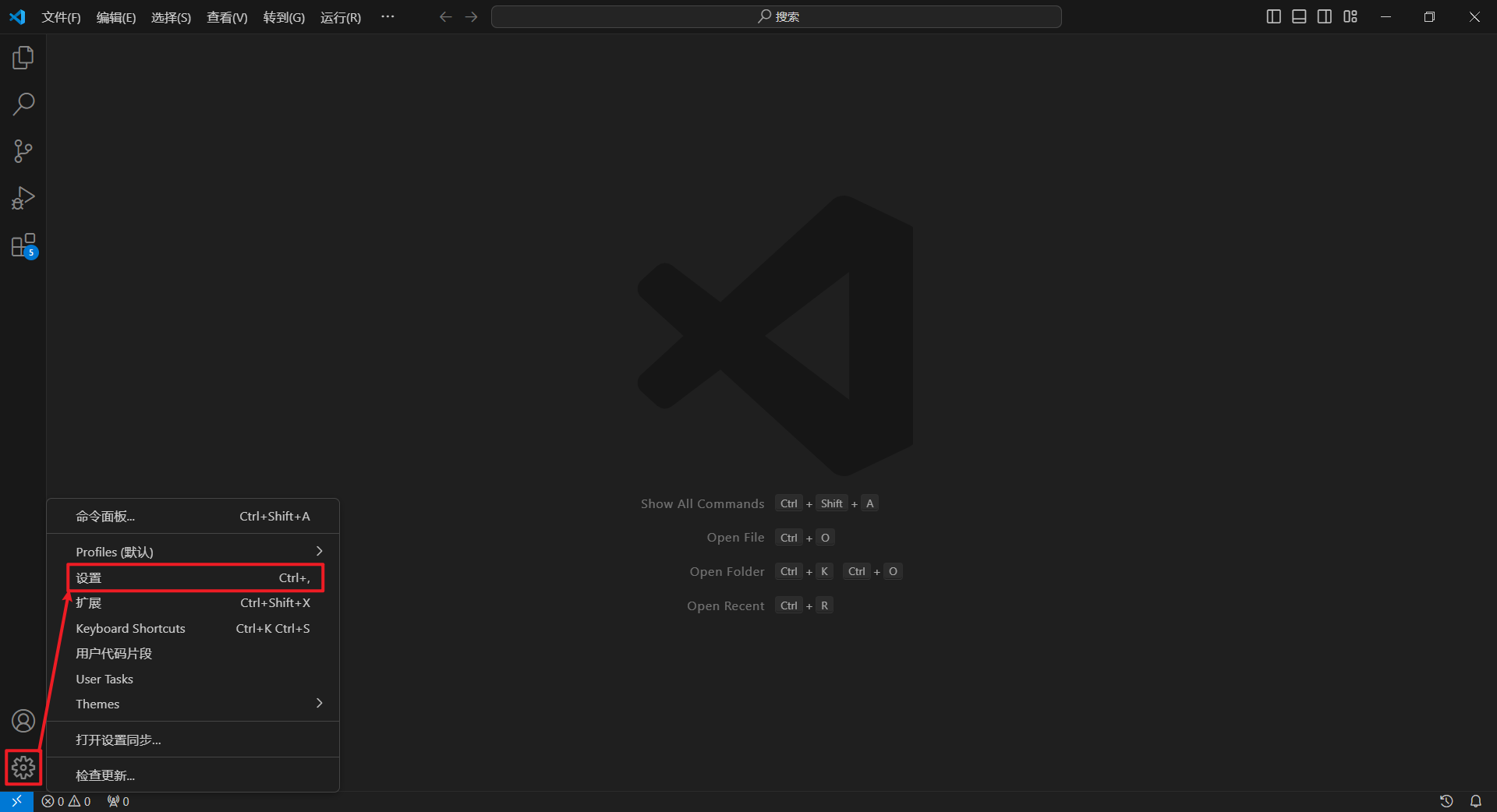This screenshot has width=1497, height=812.
Task: Open the Search view icon in the activity bar
Action: pyautogui.click(x=23, y=104)
